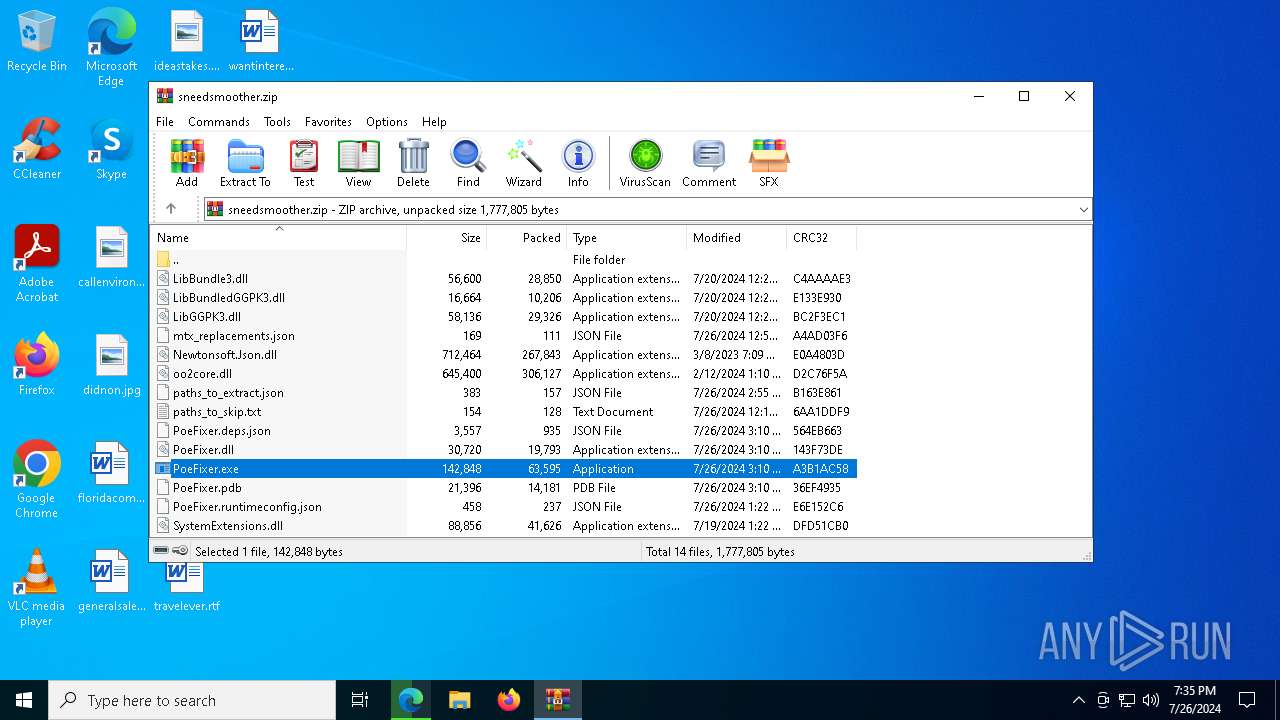Screen dimensions: 1280x720
Task: Select PoeFixer.pdb file
Action: (504, 488)
